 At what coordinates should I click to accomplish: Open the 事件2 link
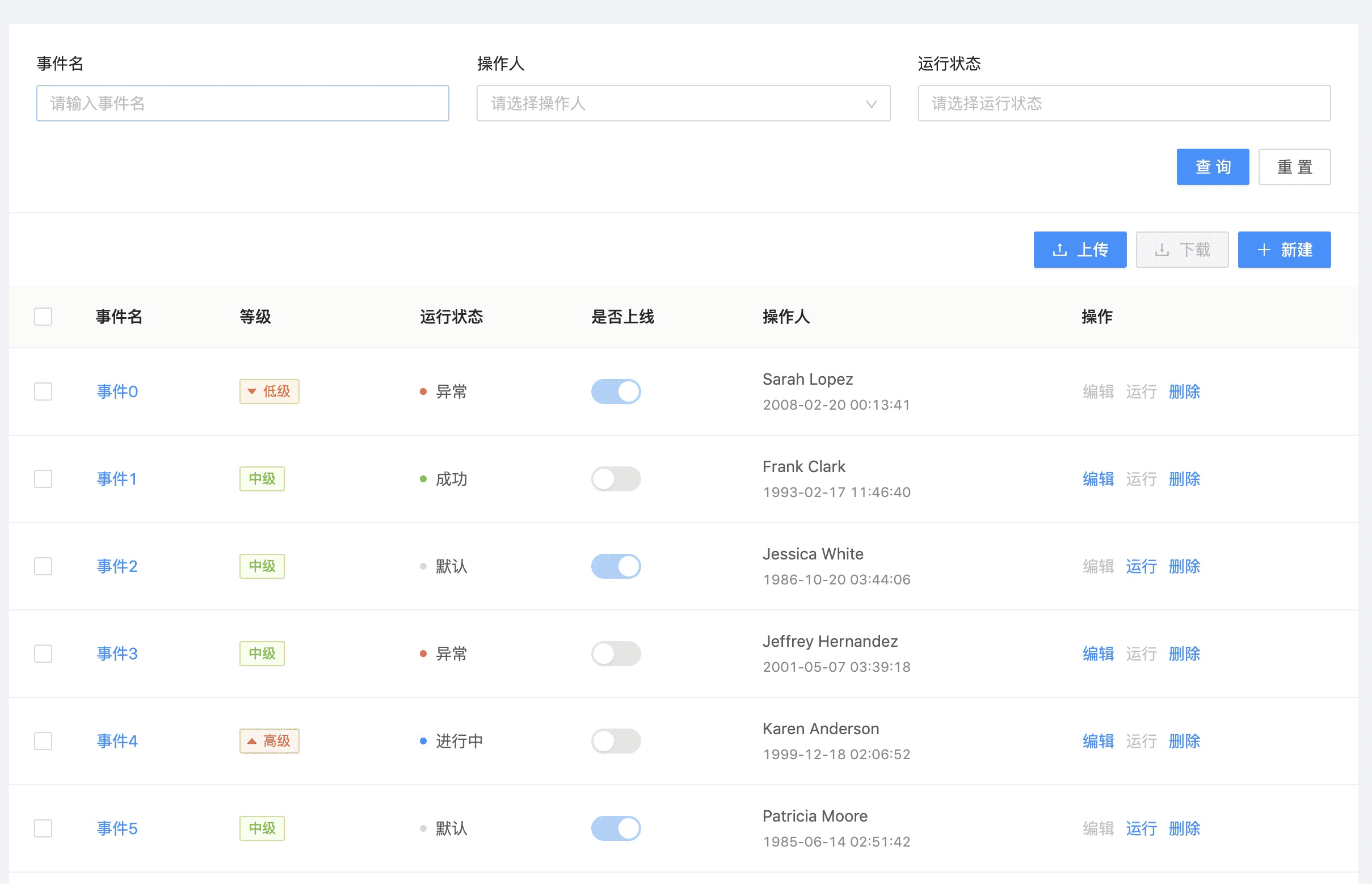point(117,566)
